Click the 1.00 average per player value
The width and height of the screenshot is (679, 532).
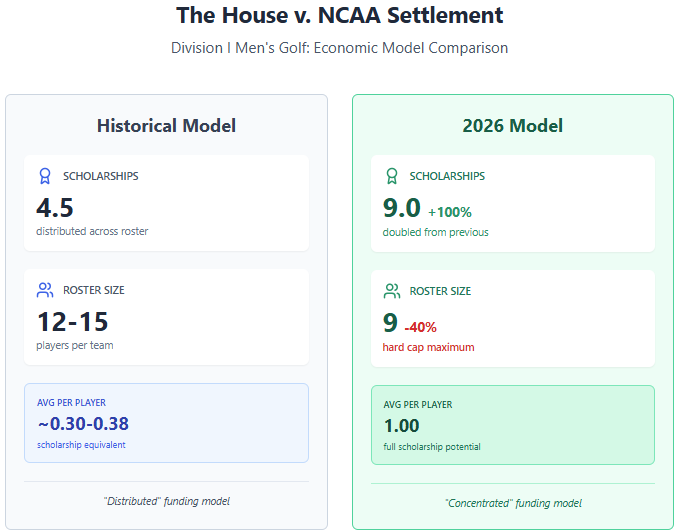coord(401,425)
